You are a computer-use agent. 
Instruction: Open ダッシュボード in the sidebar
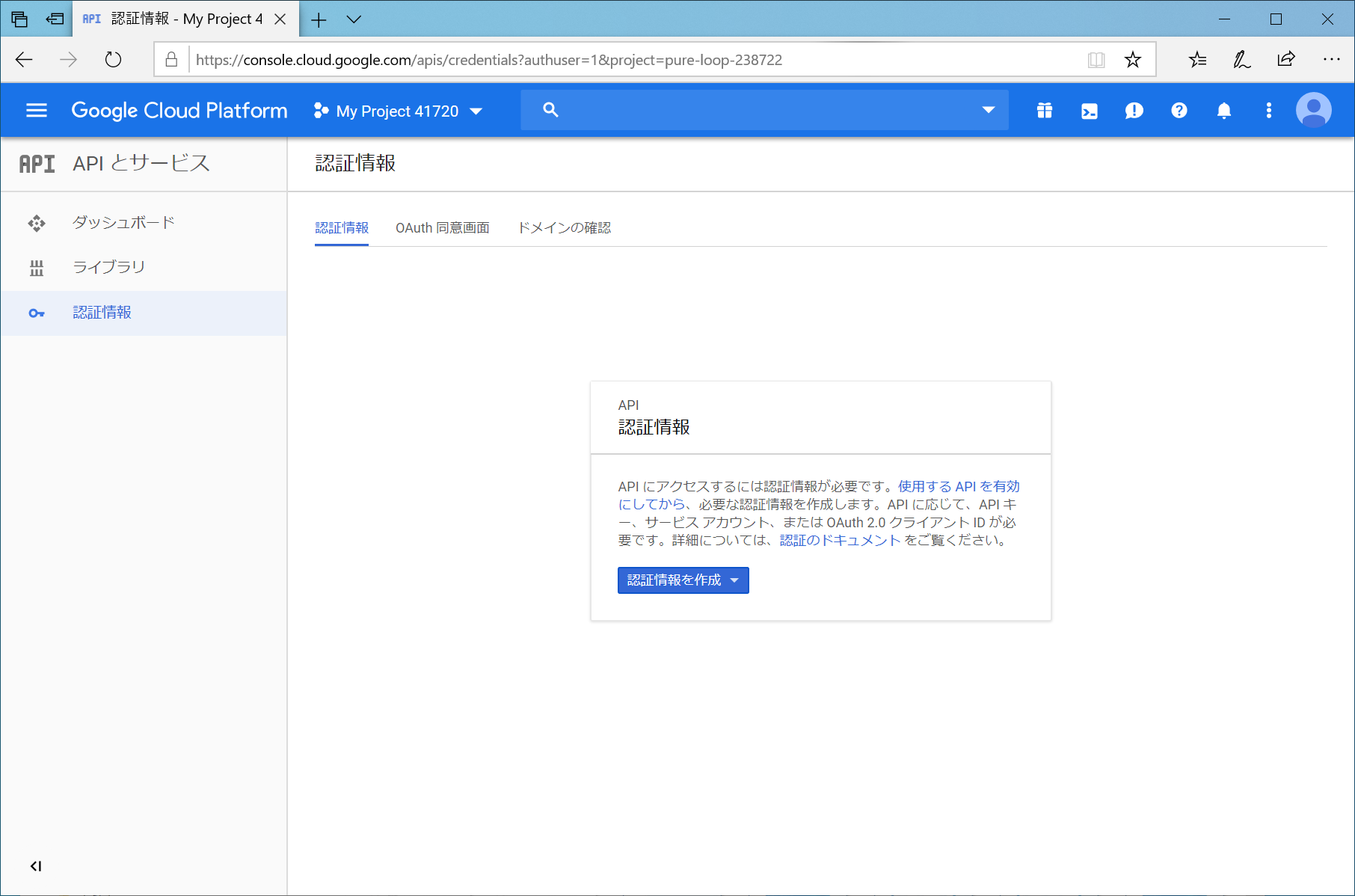click(x=144, y=223)
